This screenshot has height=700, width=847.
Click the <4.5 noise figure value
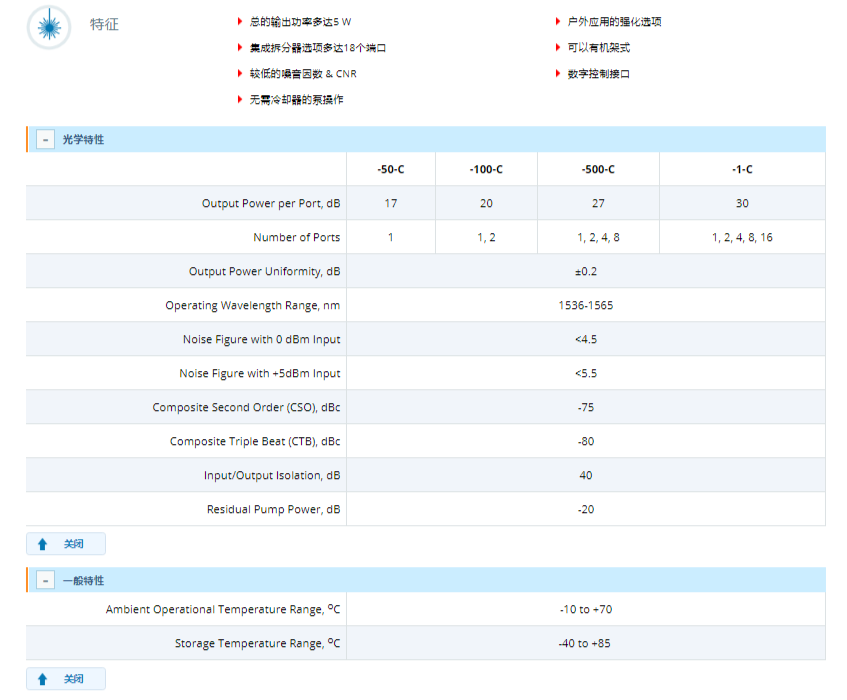(586, 339)
